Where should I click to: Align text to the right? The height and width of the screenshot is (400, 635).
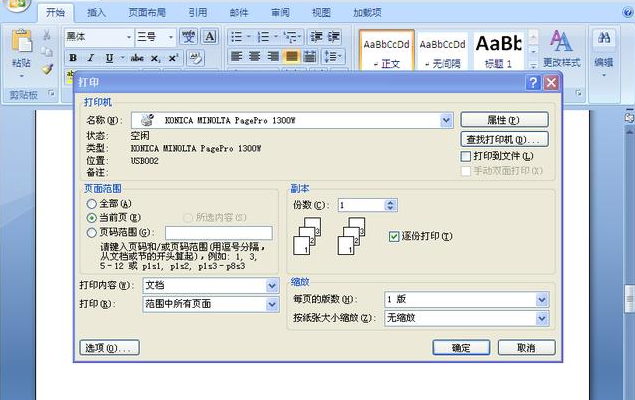(x=273, y=56)
